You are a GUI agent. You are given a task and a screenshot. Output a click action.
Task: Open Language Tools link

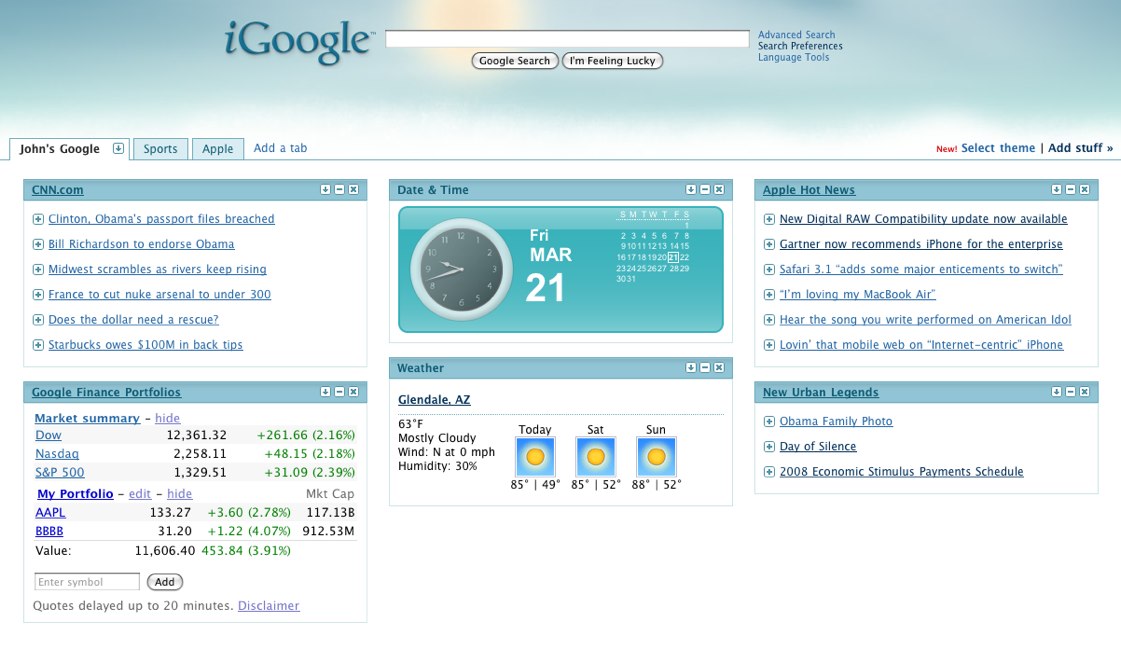point(794,57)
